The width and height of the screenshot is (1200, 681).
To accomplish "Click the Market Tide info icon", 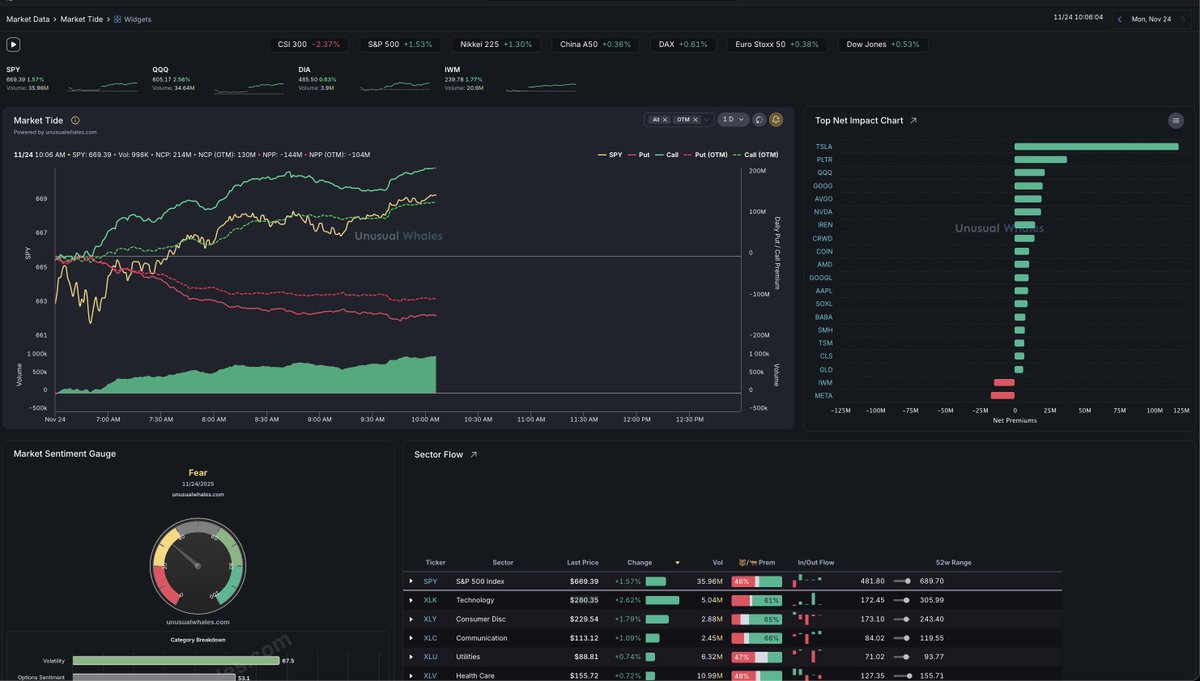I will tap(75, 121).
